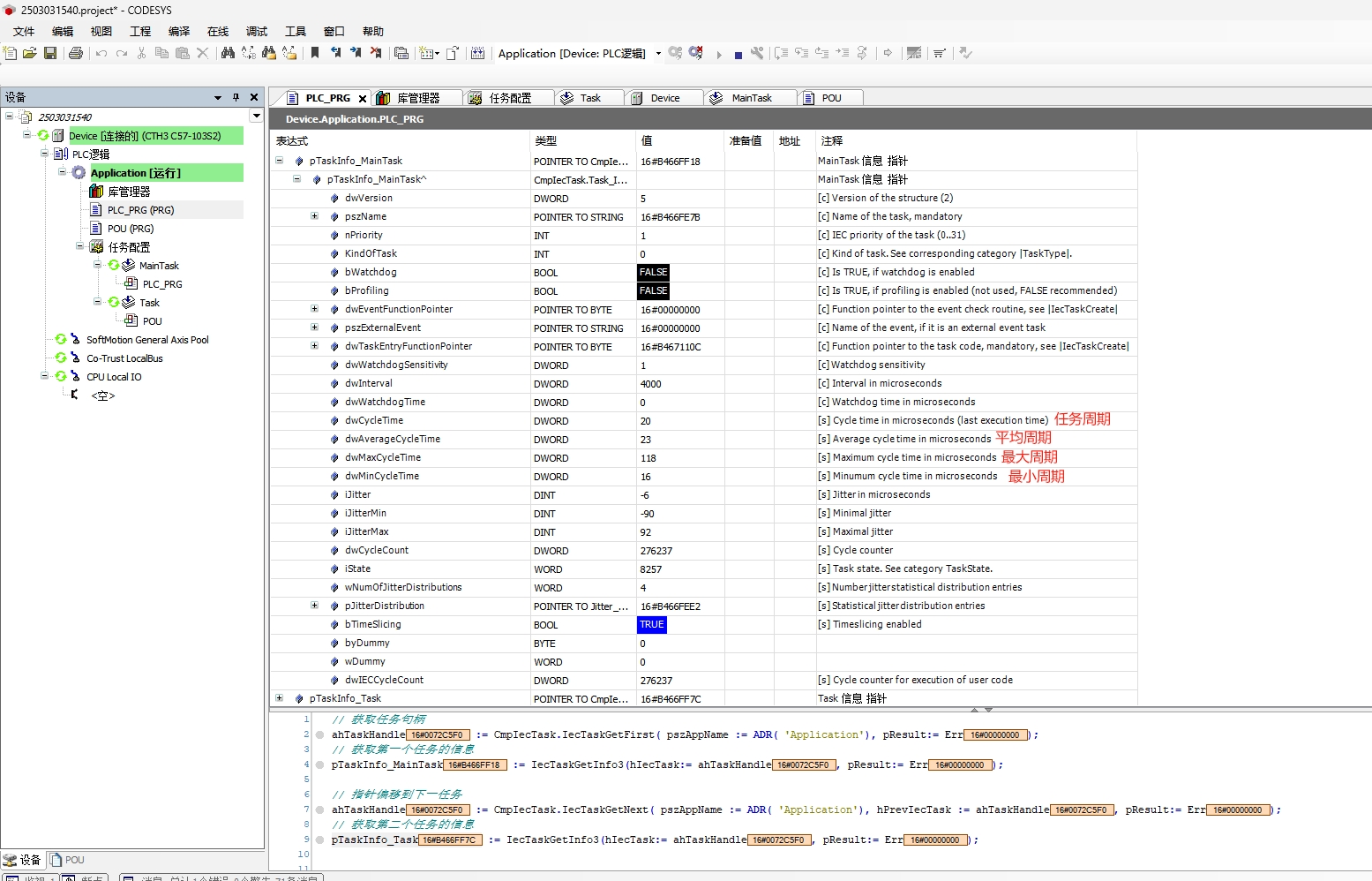Viewport: 1372px width, 881px height.
Task: Collapse the 2503031540 project root node
Action: 10,117
